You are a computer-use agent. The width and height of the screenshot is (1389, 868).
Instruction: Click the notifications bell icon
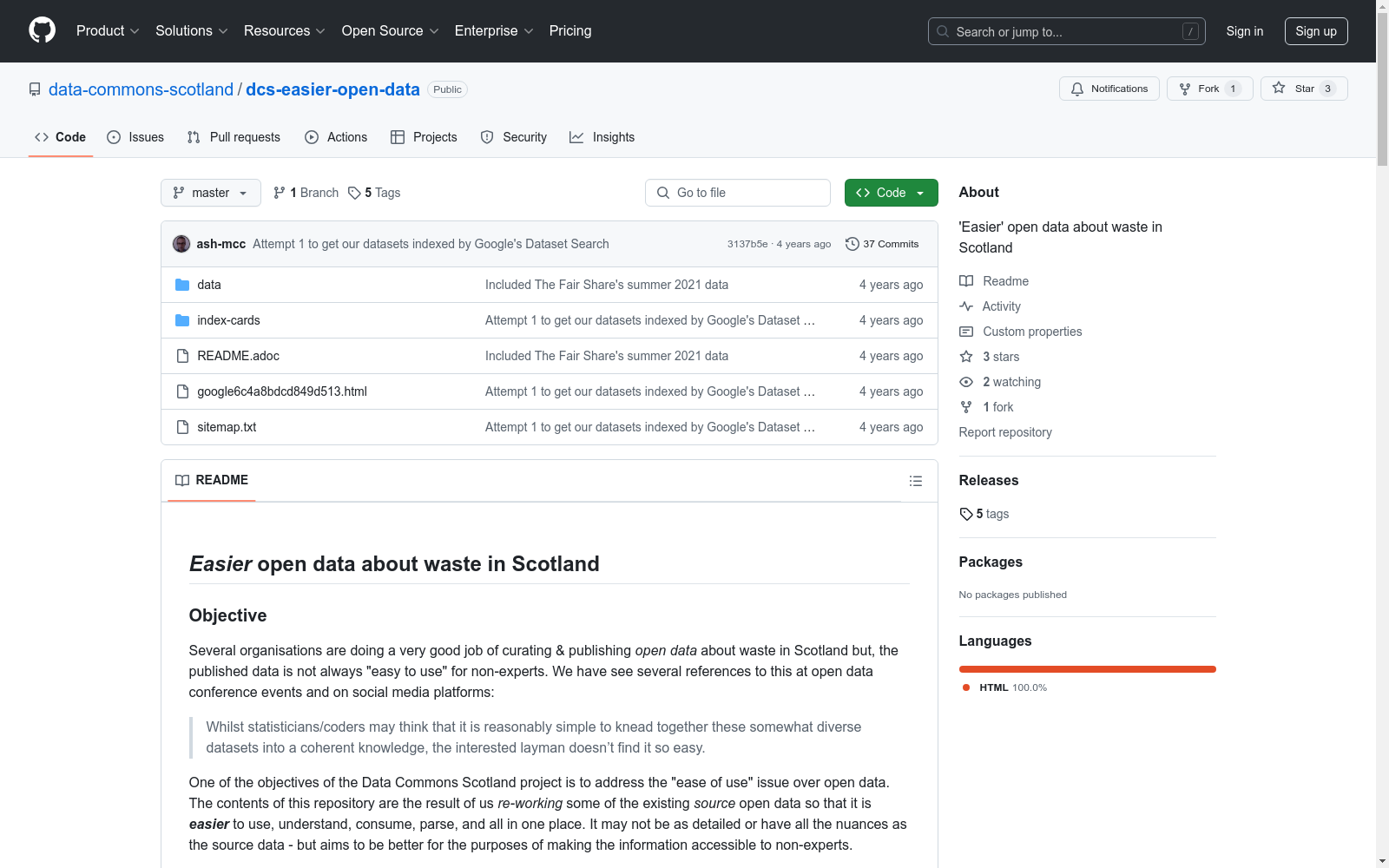point(1077,89)
